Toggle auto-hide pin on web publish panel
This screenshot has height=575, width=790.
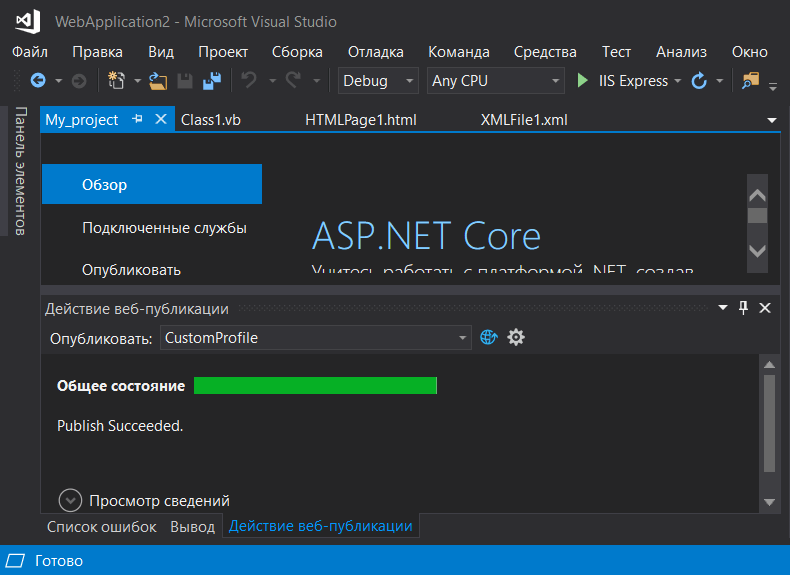(743, 307)
